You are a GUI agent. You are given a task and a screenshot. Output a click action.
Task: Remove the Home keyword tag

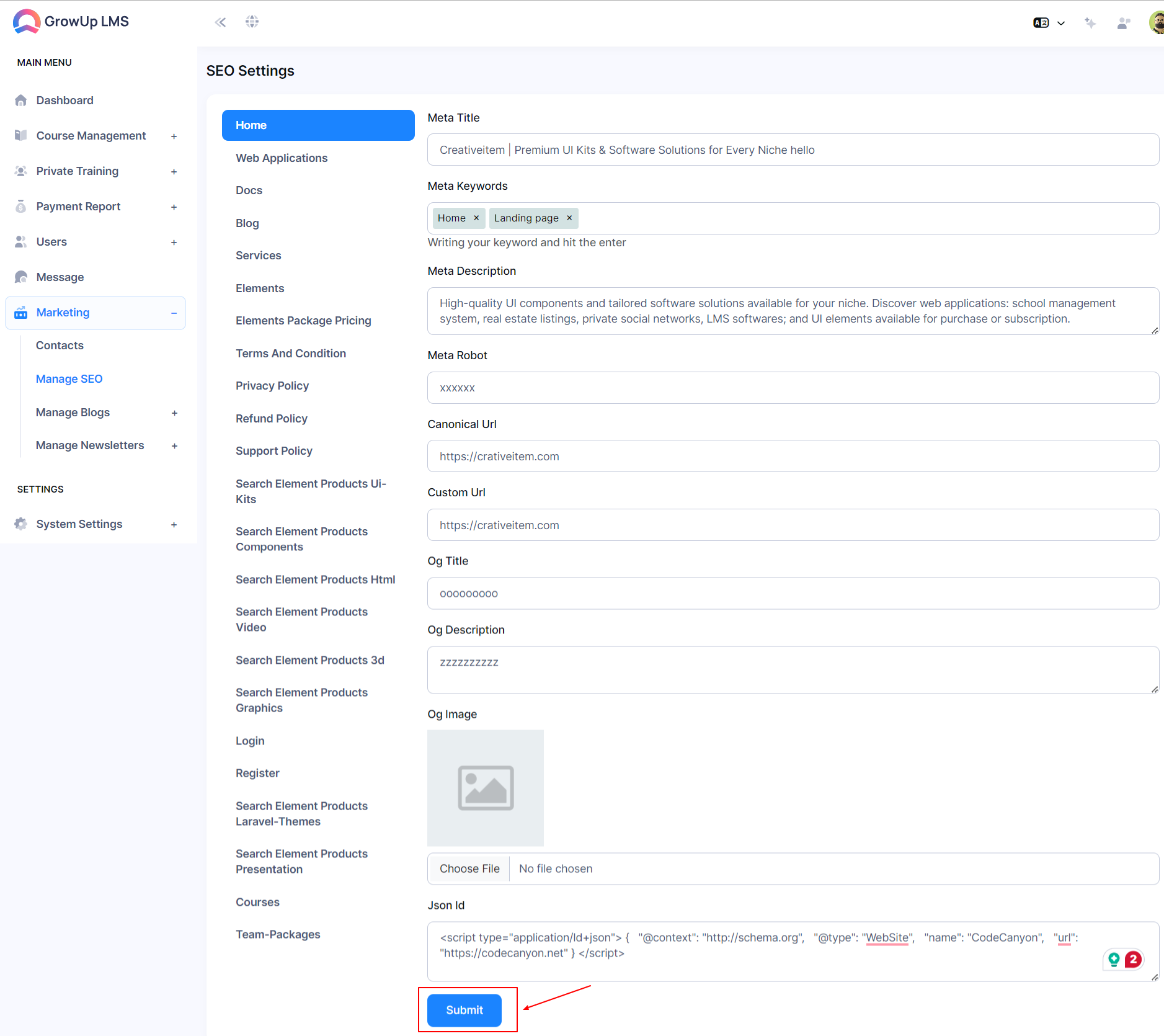tap(476, 218)
